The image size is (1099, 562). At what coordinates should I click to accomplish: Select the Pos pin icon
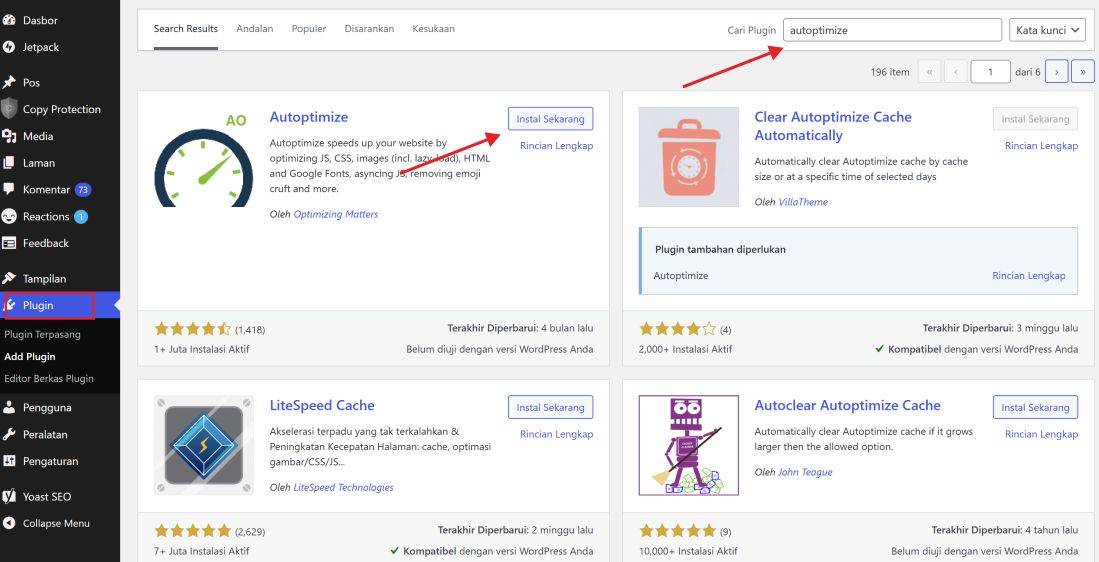pos(9,83)
